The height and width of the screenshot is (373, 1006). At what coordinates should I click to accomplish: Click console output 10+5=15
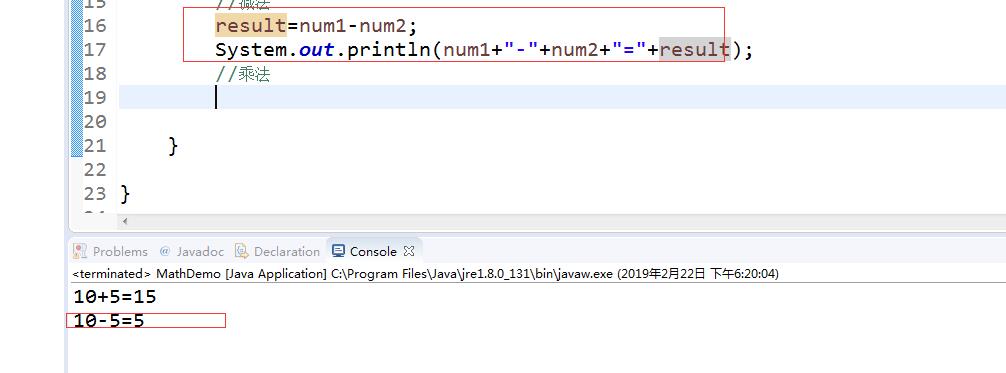click(115, 297)
